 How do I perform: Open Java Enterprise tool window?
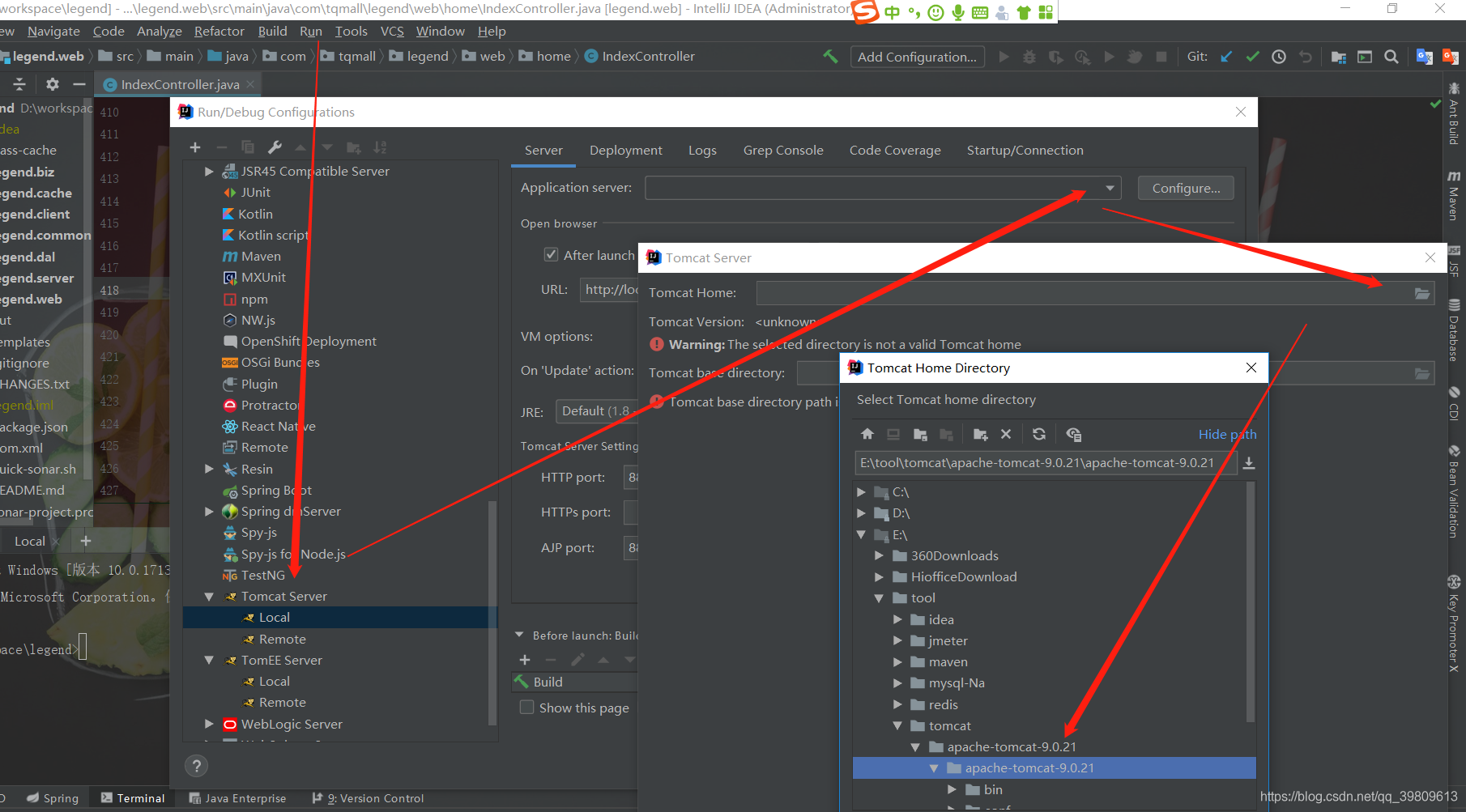pyautogui.click(x=237, y=798)
